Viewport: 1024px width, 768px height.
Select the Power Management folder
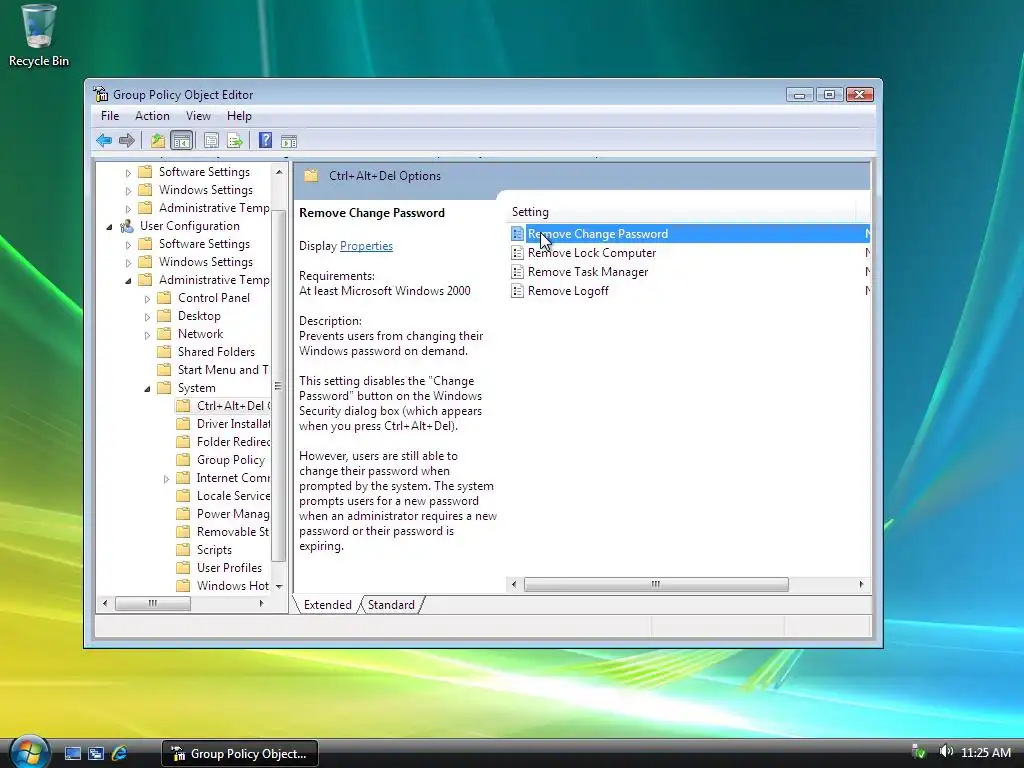pos(233,514)
